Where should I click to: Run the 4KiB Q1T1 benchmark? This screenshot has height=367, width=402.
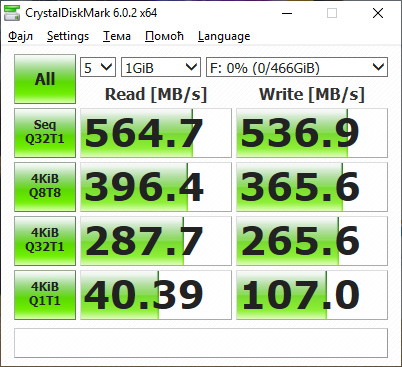coord(45,295)
